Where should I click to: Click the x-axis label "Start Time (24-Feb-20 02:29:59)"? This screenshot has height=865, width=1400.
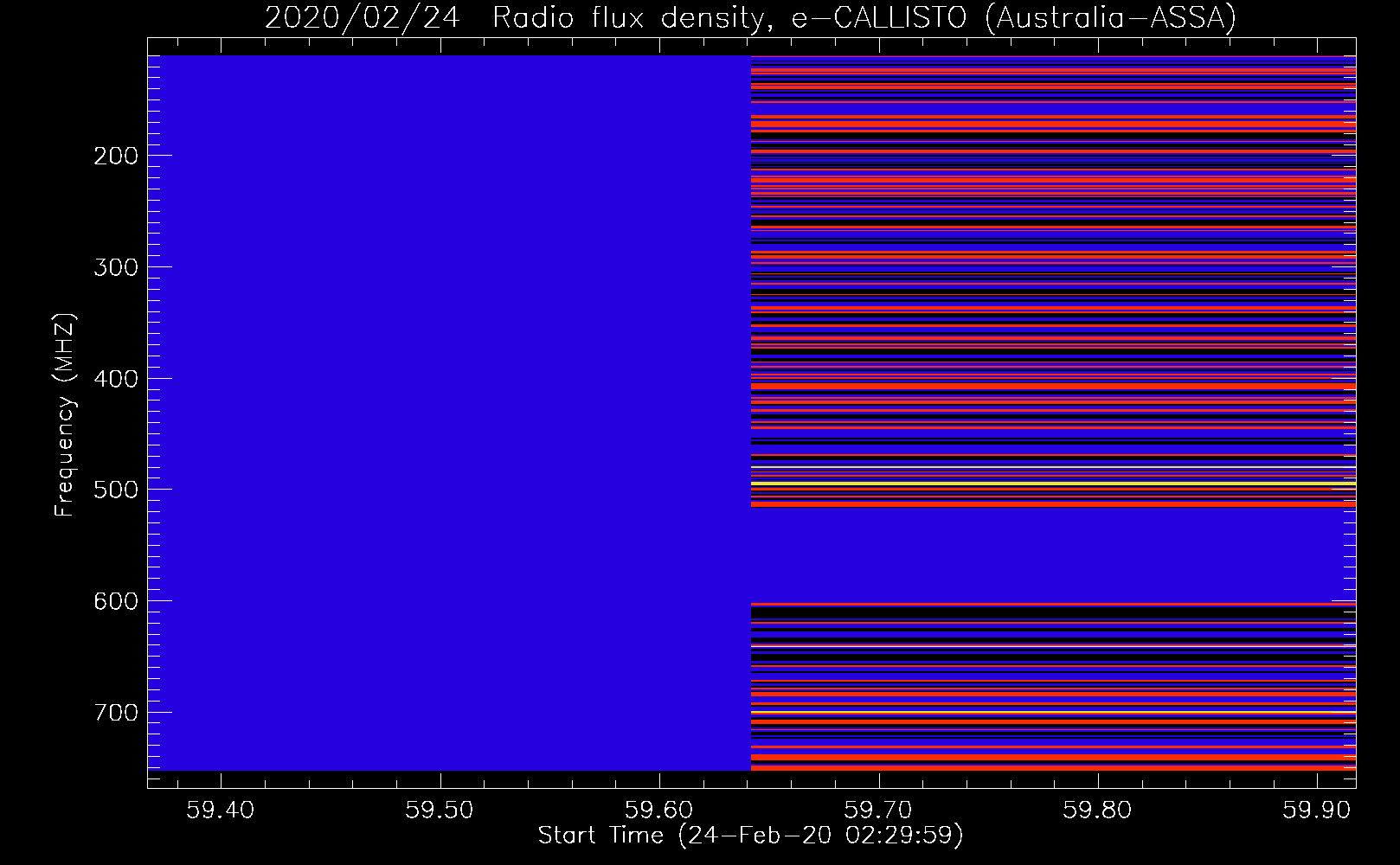pos(750,836)
